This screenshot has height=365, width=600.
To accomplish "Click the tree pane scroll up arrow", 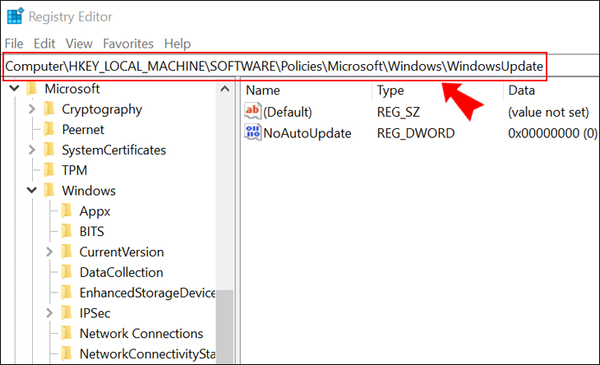I will pos(225,90).
